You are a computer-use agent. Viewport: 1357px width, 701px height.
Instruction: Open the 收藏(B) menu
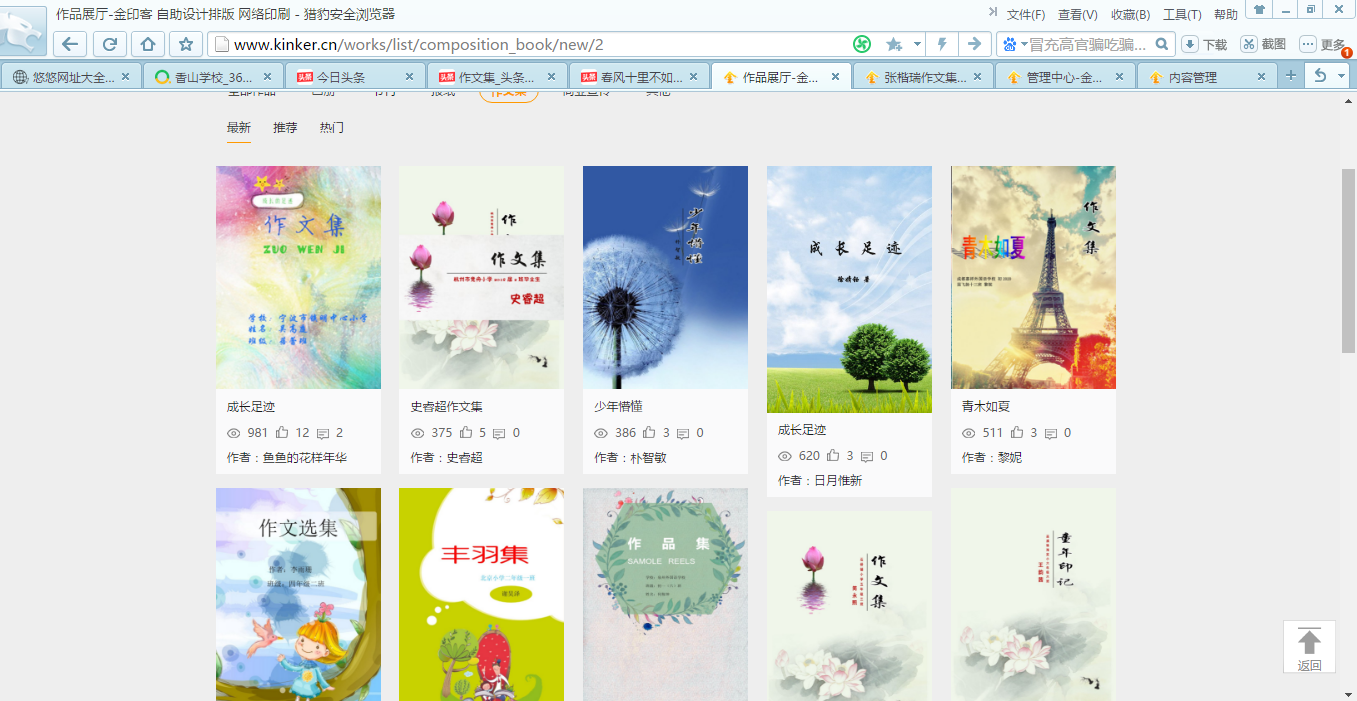point(1130,15)
